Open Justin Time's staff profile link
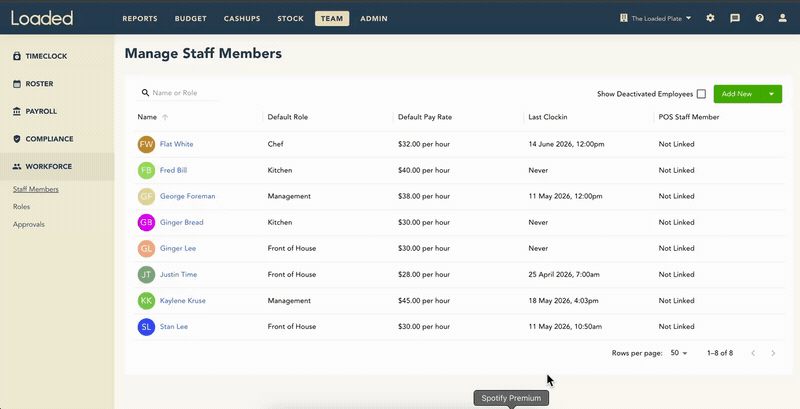Viewport: 800px width, 409px height. tap(179, 274)
